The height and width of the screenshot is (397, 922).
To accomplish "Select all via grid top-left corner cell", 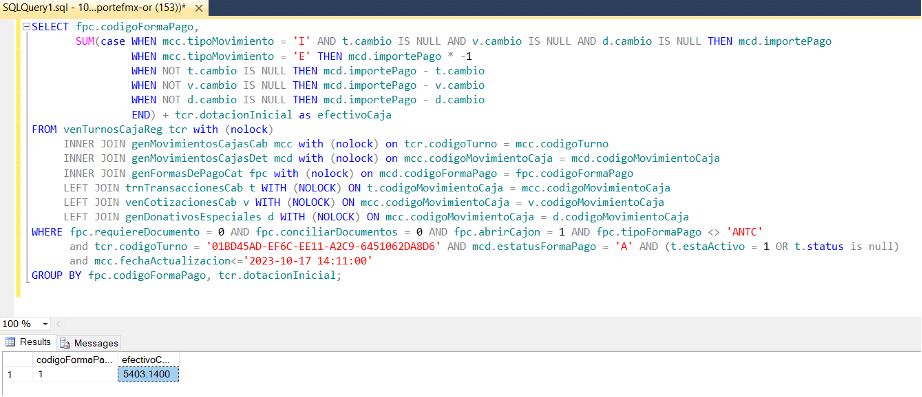I will [x=16, y=359].
